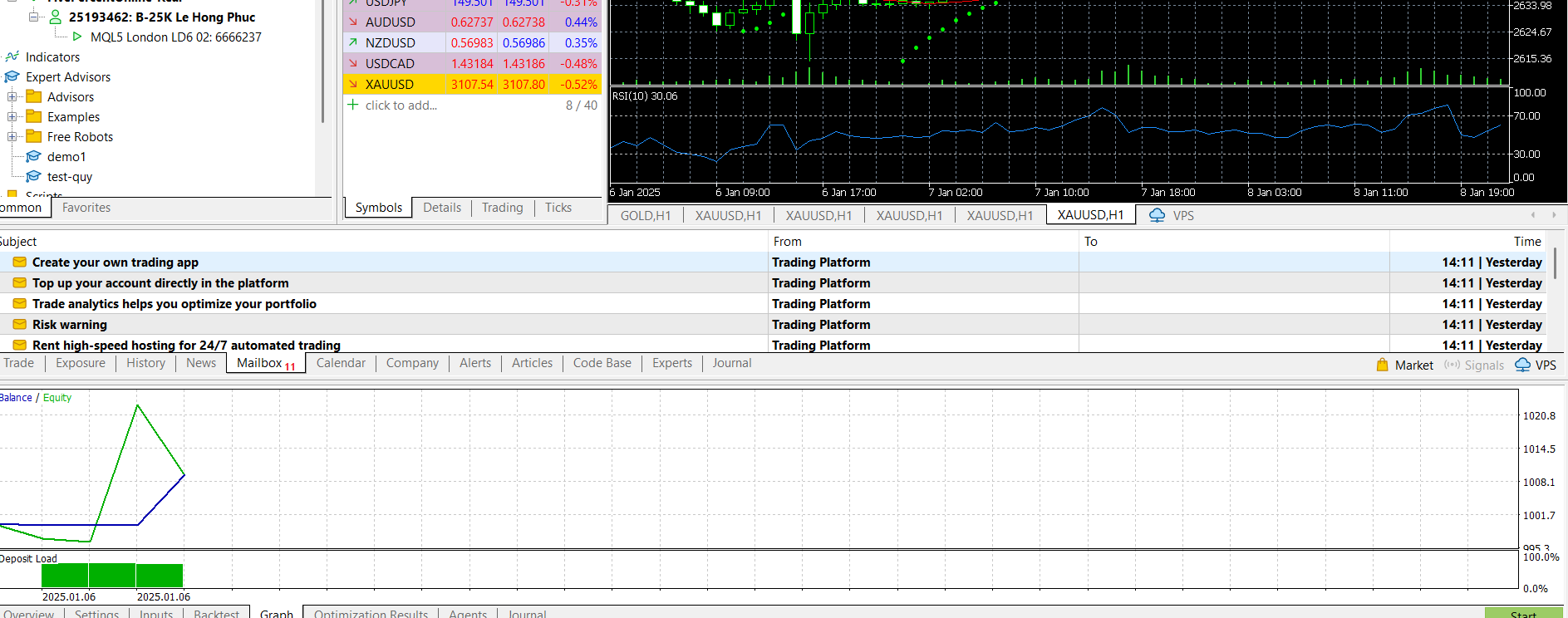Expand the Advisors folder tree node
1568x618 pixels.
[x=12, y=96]
